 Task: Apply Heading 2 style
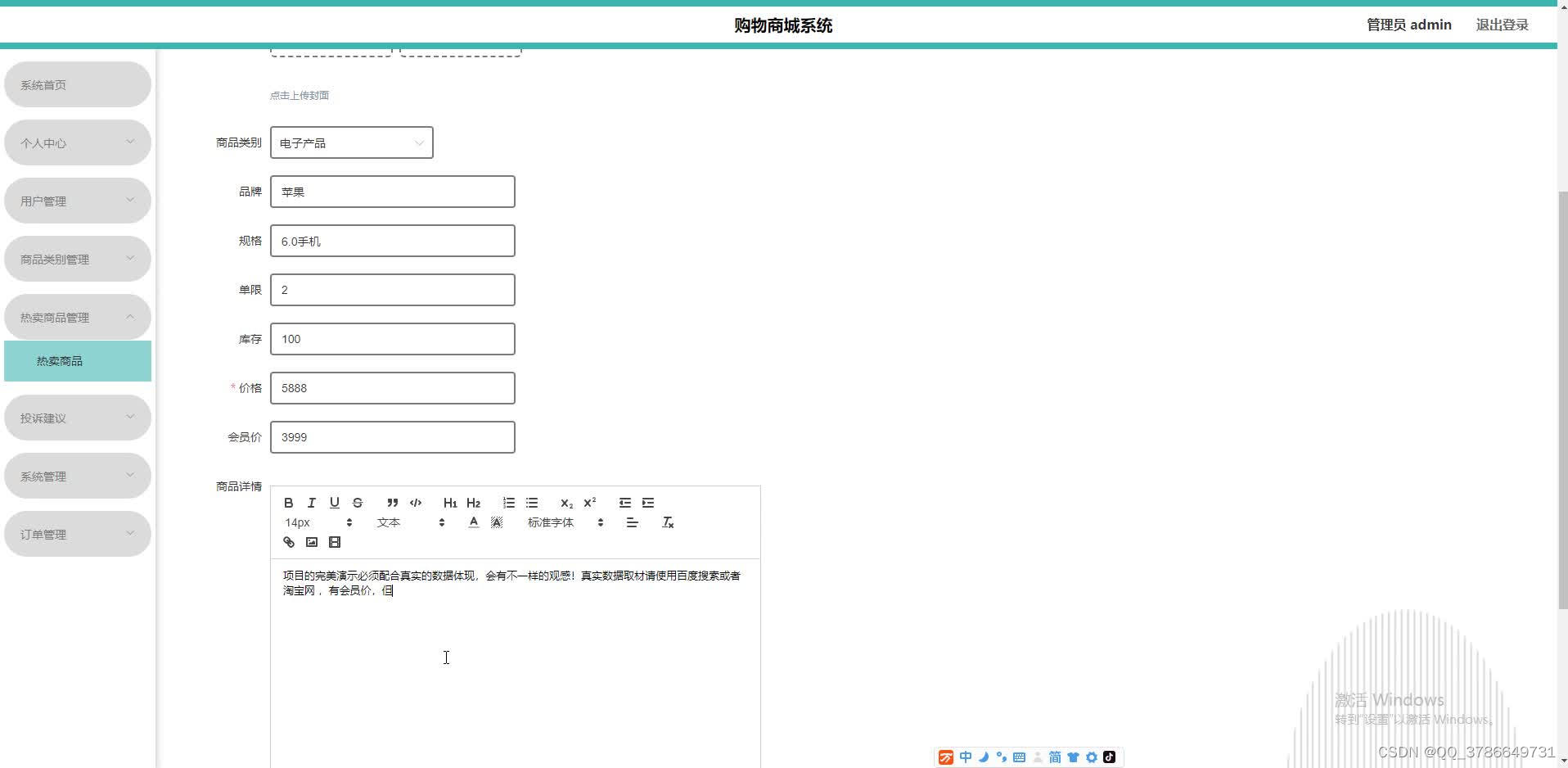(473, 503)
